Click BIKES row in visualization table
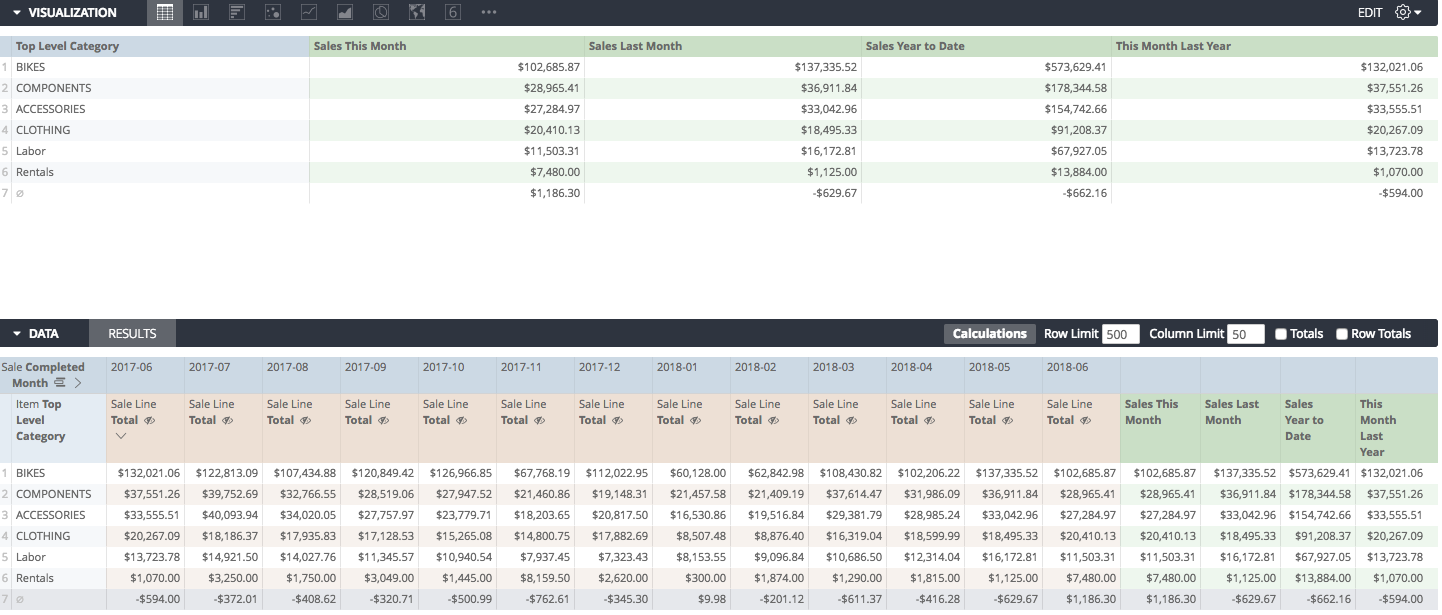Screen dimensions: 1442x615 tap(719, 67)
